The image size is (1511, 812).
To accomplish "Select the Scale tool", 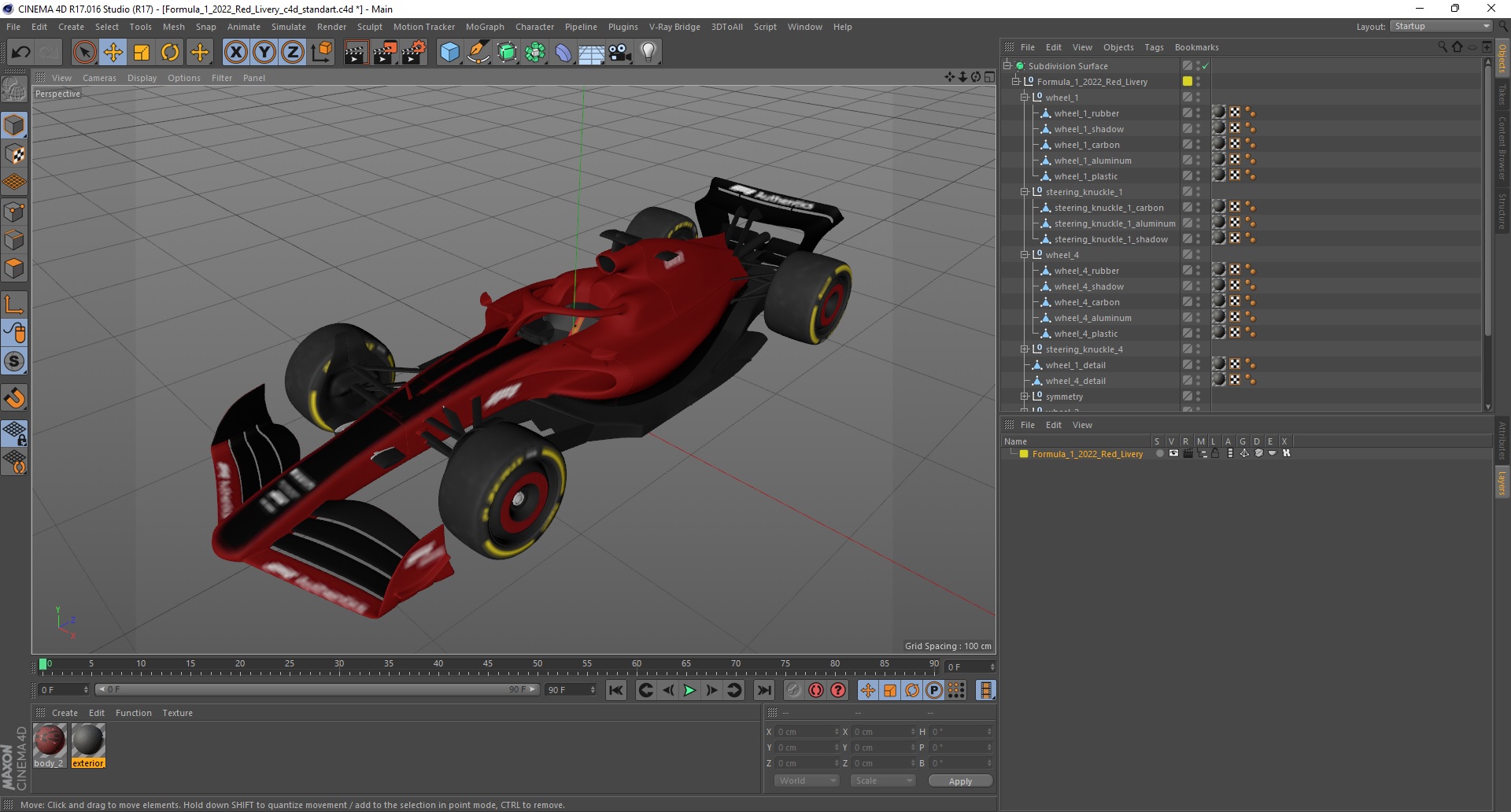I will click(x=142, y=53).
